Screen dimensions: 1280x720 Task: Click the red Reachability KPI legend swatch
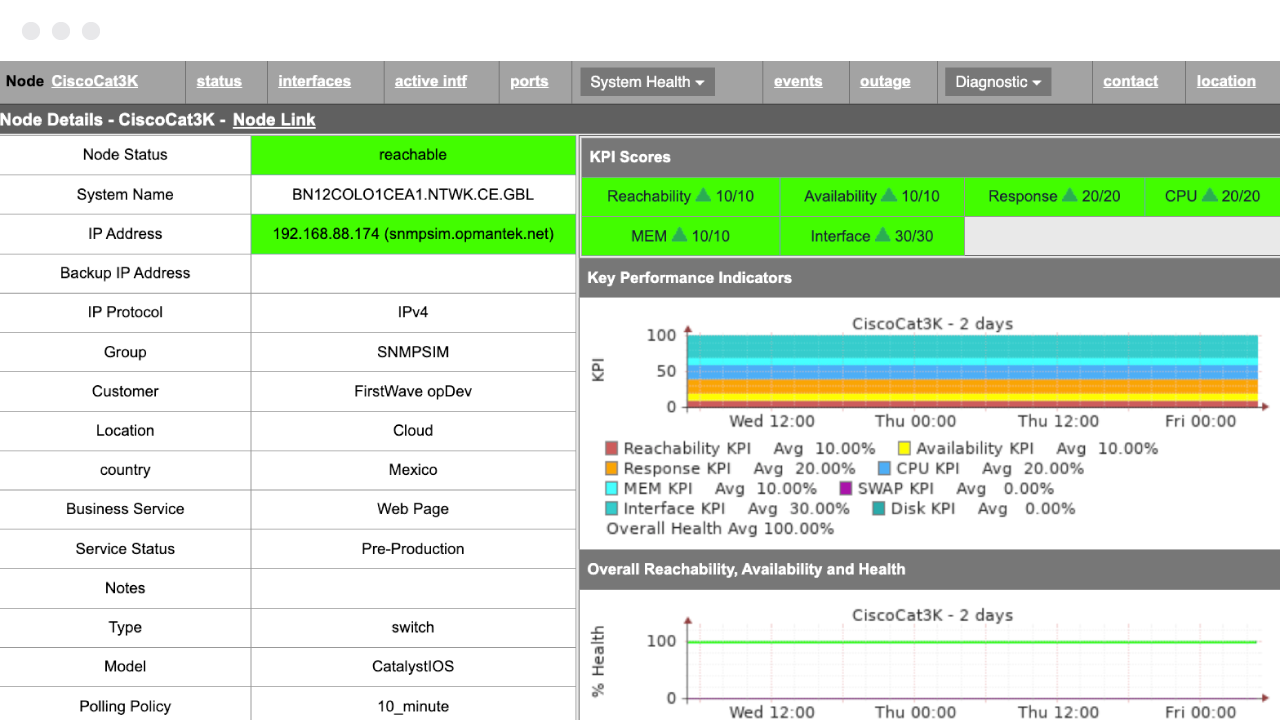(x=612, y=449)
